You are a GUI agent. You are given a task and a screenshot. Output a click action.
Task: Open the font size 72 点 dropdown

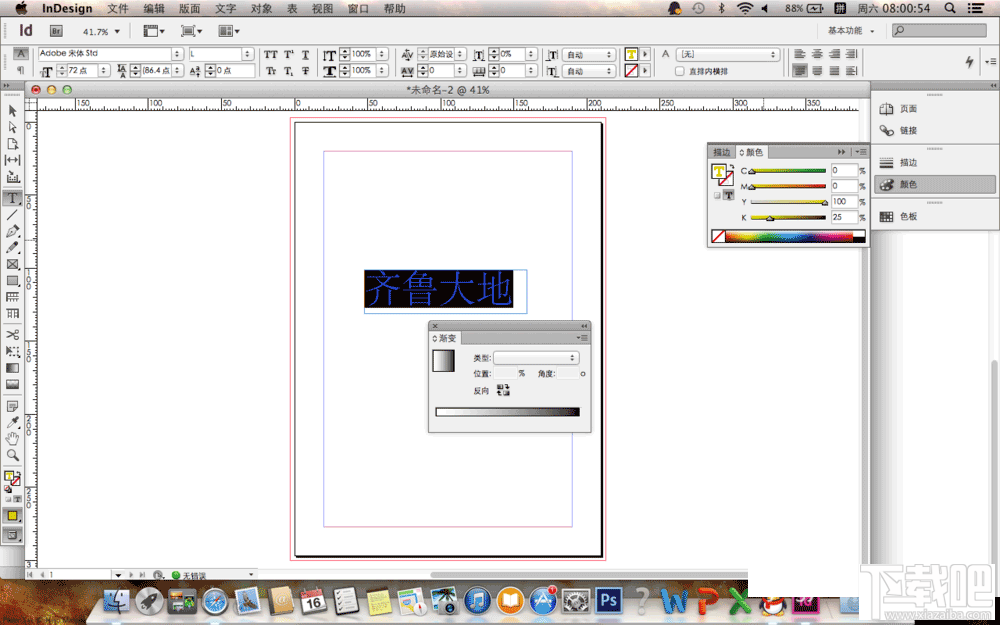point(103,70)
